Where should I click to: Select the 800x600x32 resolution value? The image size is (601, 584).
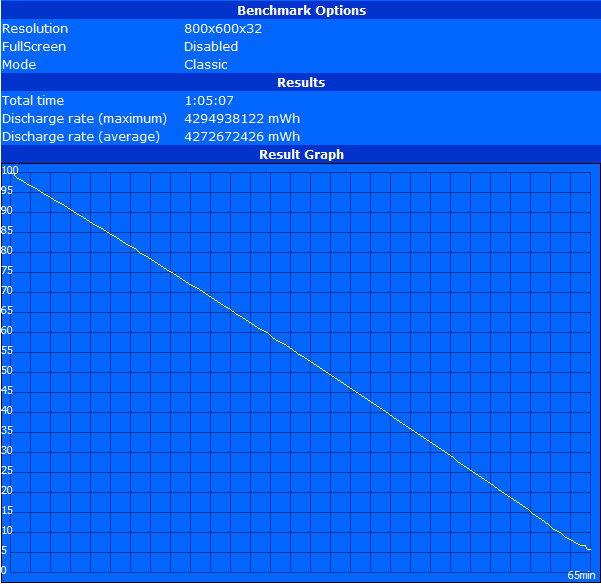223,29
